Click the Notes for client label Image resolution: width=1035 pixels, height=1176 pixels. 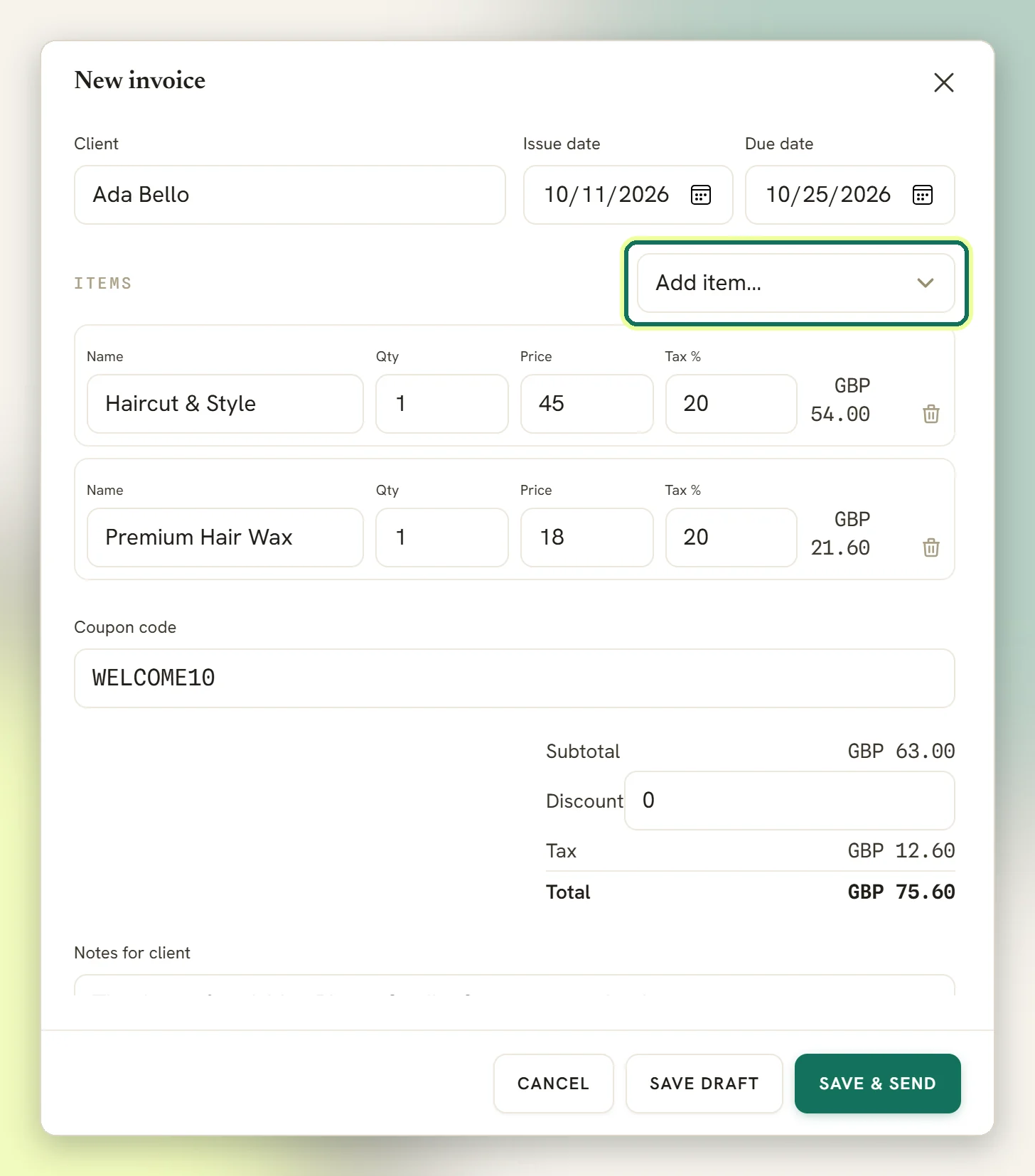tap(132, 953)
